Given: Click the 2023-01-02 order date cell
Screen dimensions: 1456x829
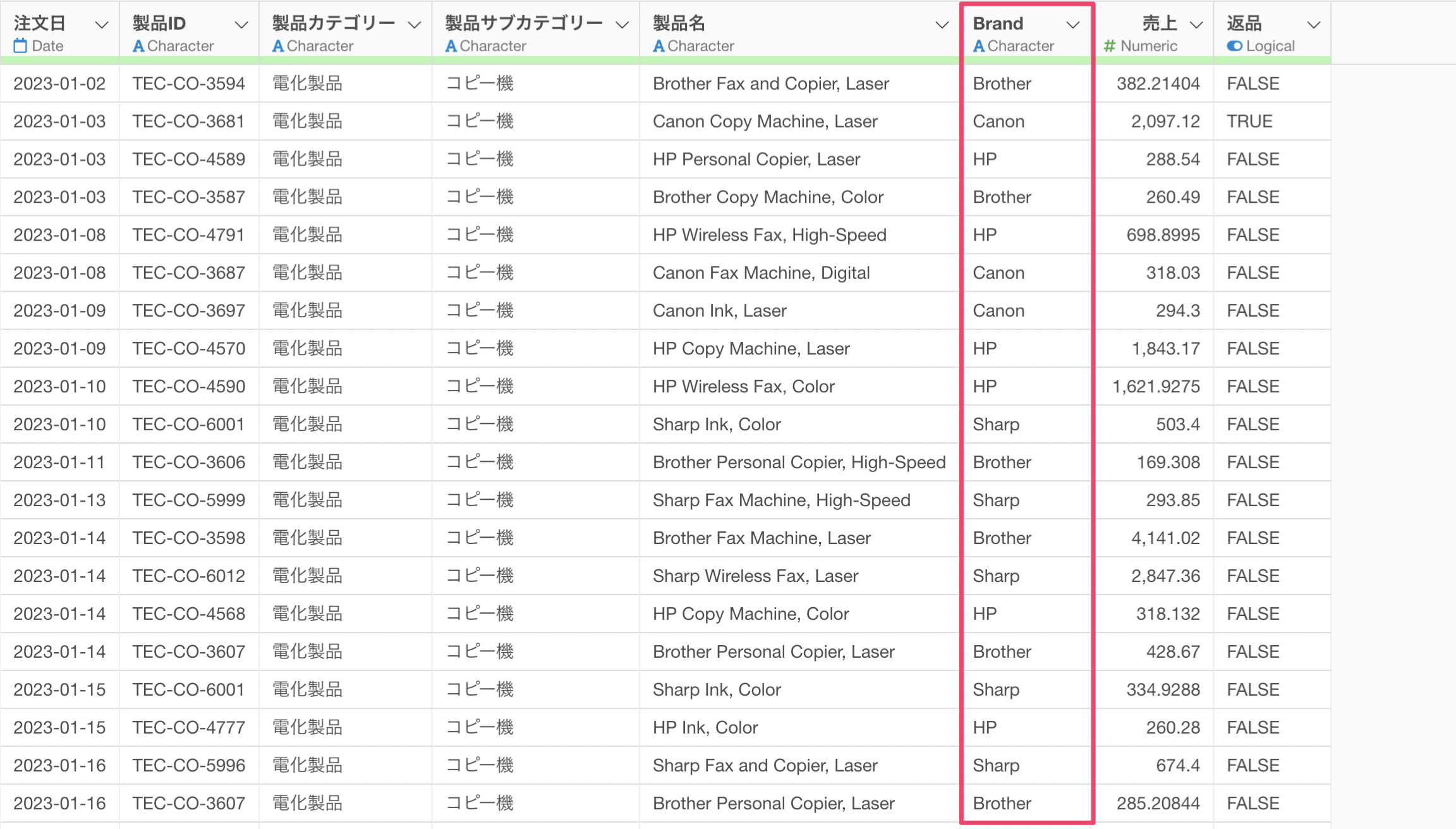Looking at the screenshot, I should (59, 83).
